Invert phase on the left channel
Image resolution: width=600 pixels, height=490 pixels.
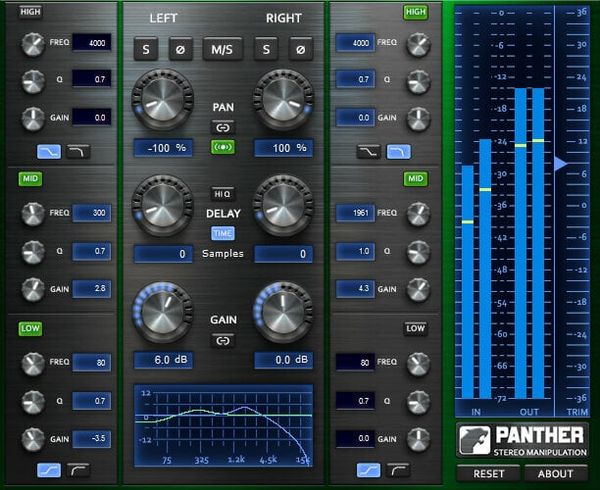pos(182,49)
